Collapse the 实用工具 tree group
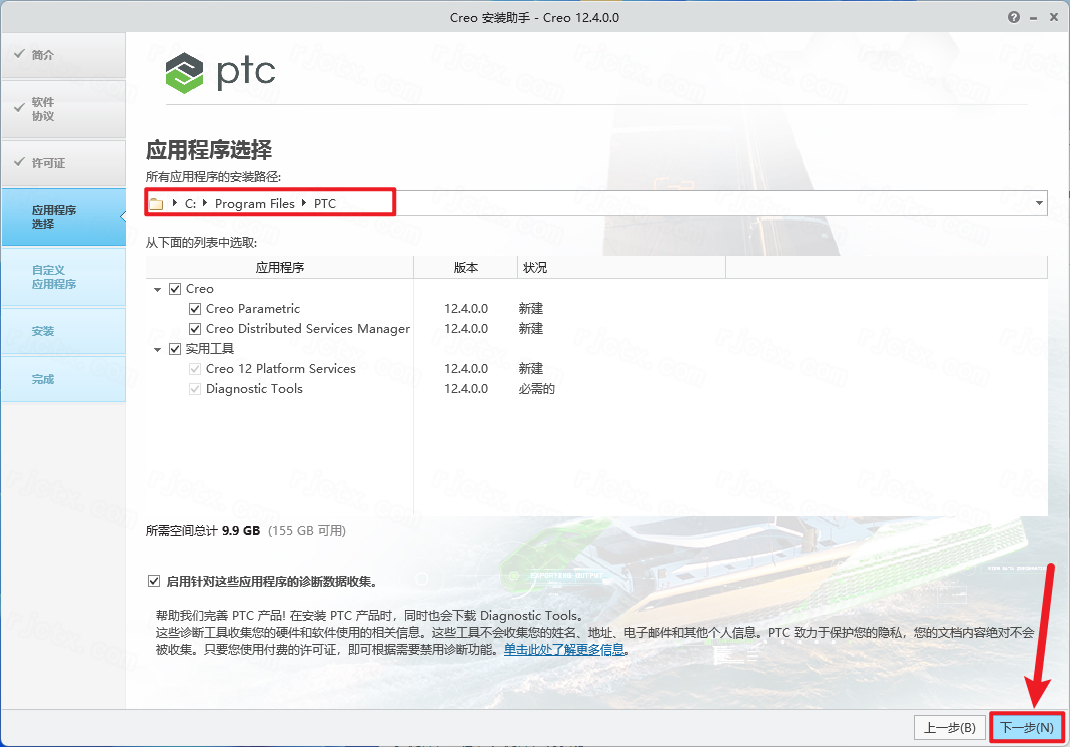The height and width of the screenshot is (747, 1070). tap(158, 350)
